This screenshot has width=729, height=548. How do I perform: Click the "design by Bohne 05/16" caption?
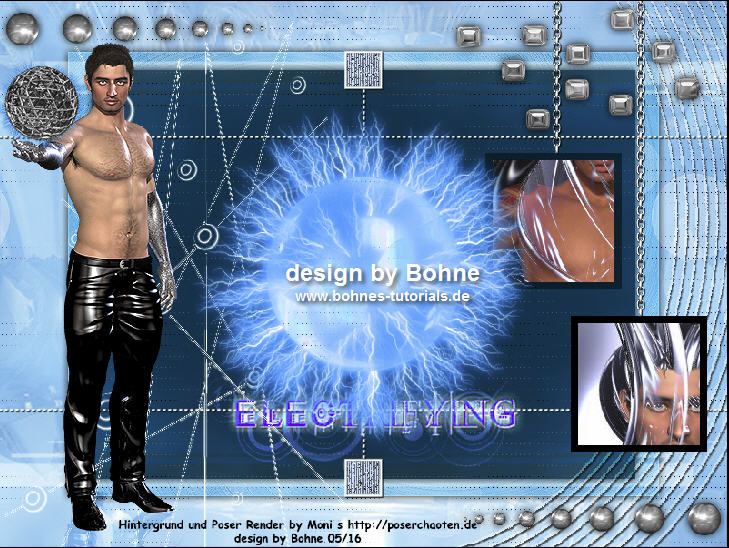click(298, 538)
